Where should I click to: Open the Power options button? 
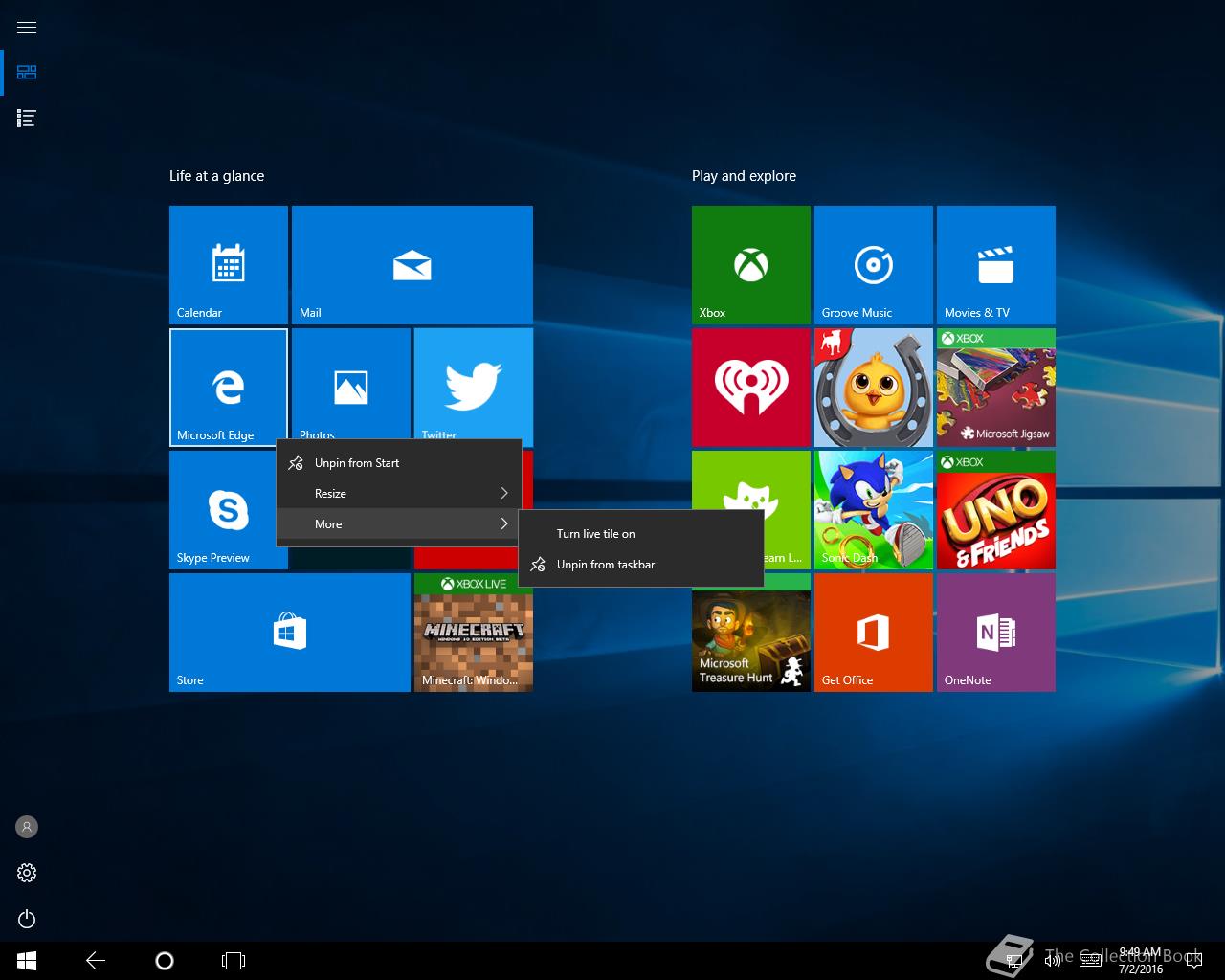[27, 920]
